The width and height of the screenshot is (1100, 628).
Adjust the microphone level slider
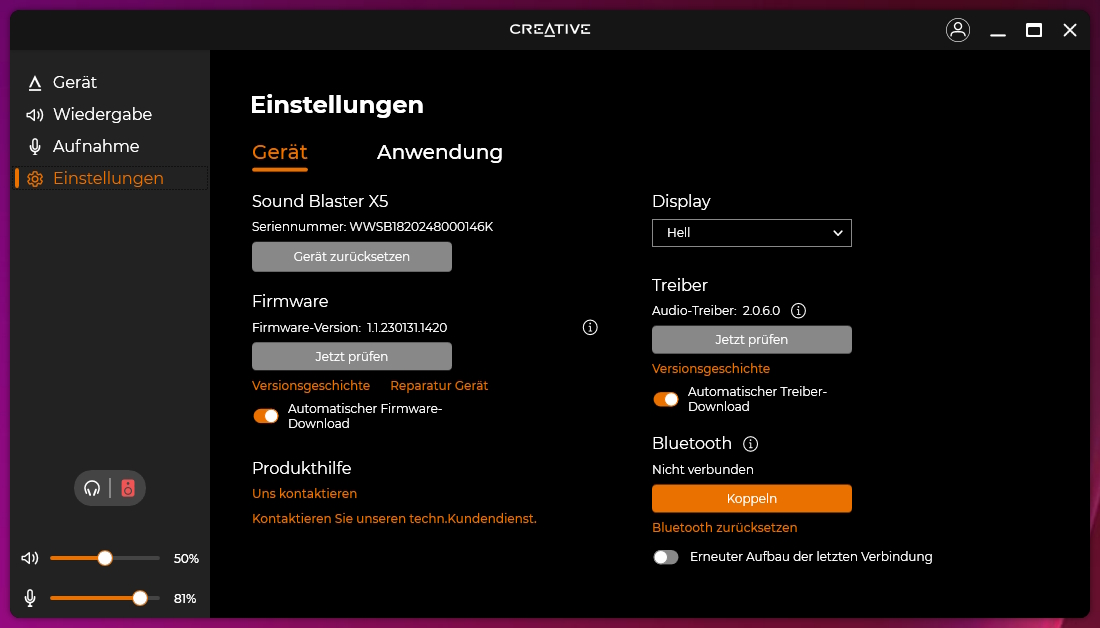click(139, 598)
